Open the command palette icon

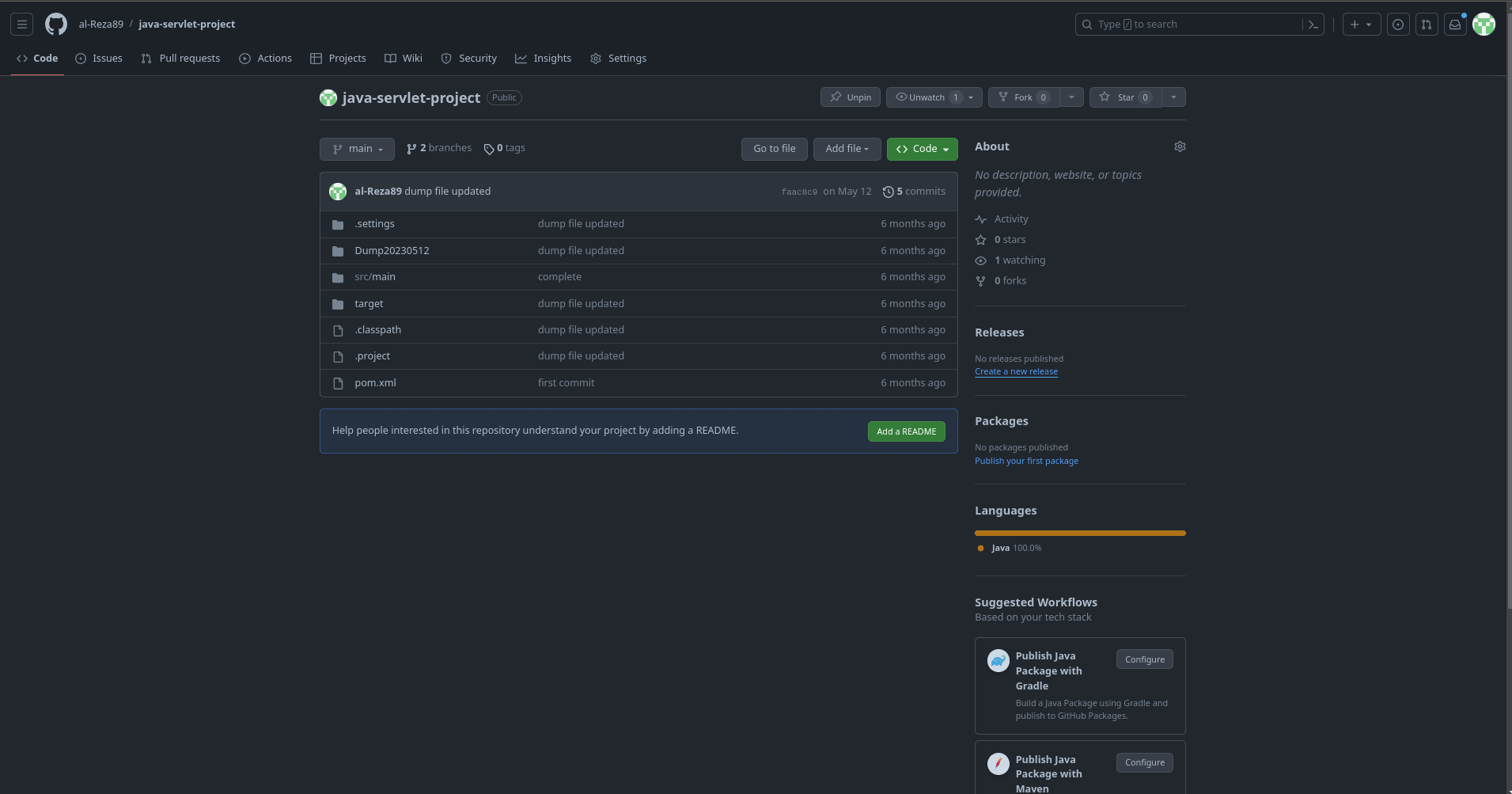coord(1313,25)
